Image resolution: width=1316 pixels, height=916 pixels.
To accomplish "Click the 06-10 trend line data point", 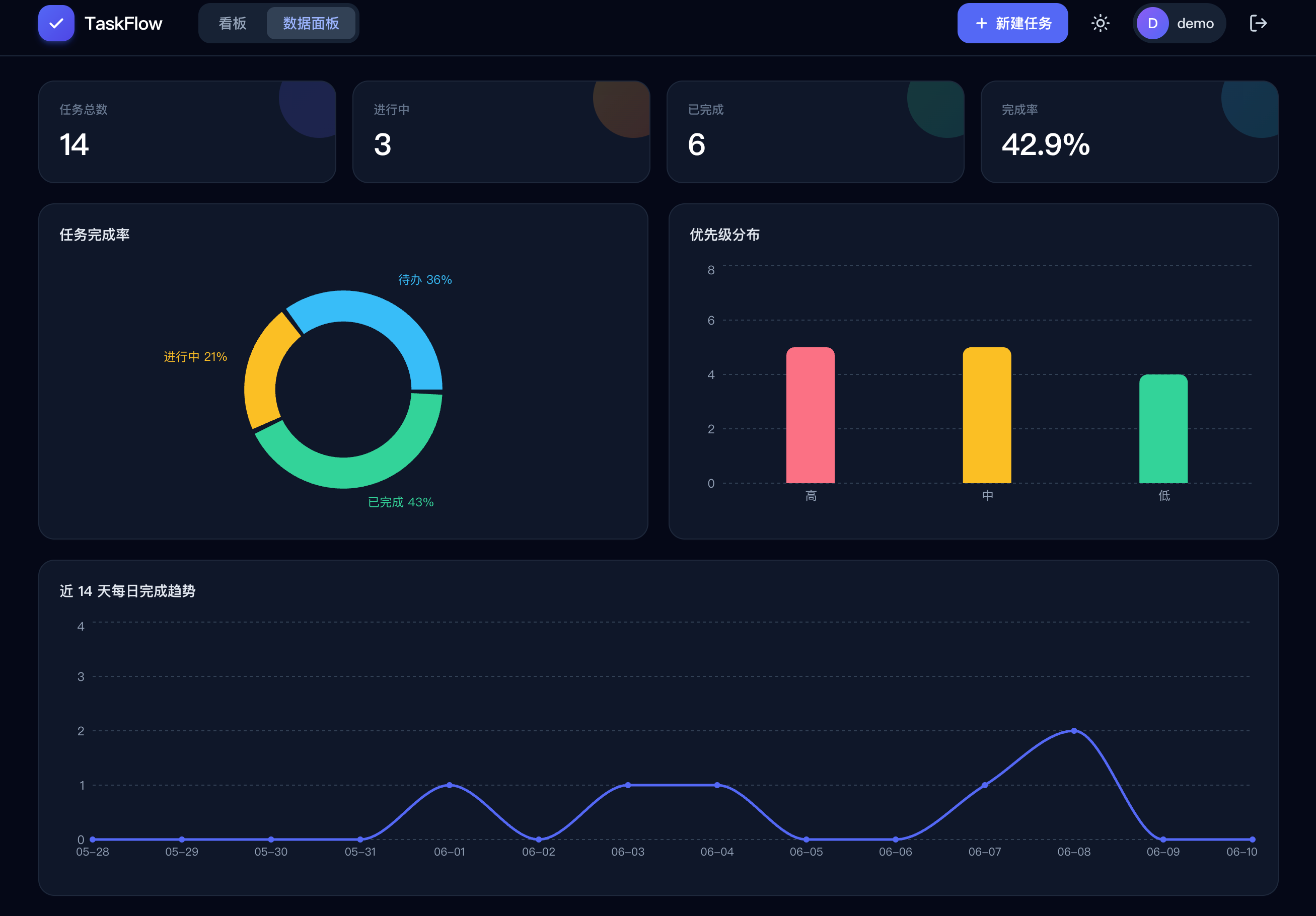I will 1253,839.
